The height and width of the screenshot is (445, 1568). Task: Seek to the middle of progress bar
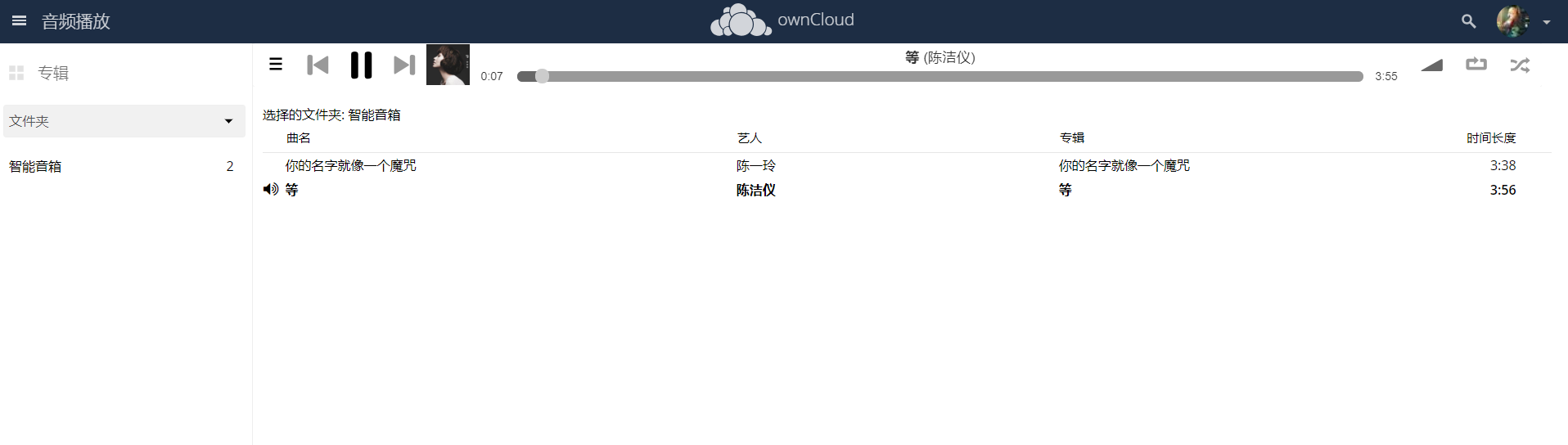(x=940, y=76)
